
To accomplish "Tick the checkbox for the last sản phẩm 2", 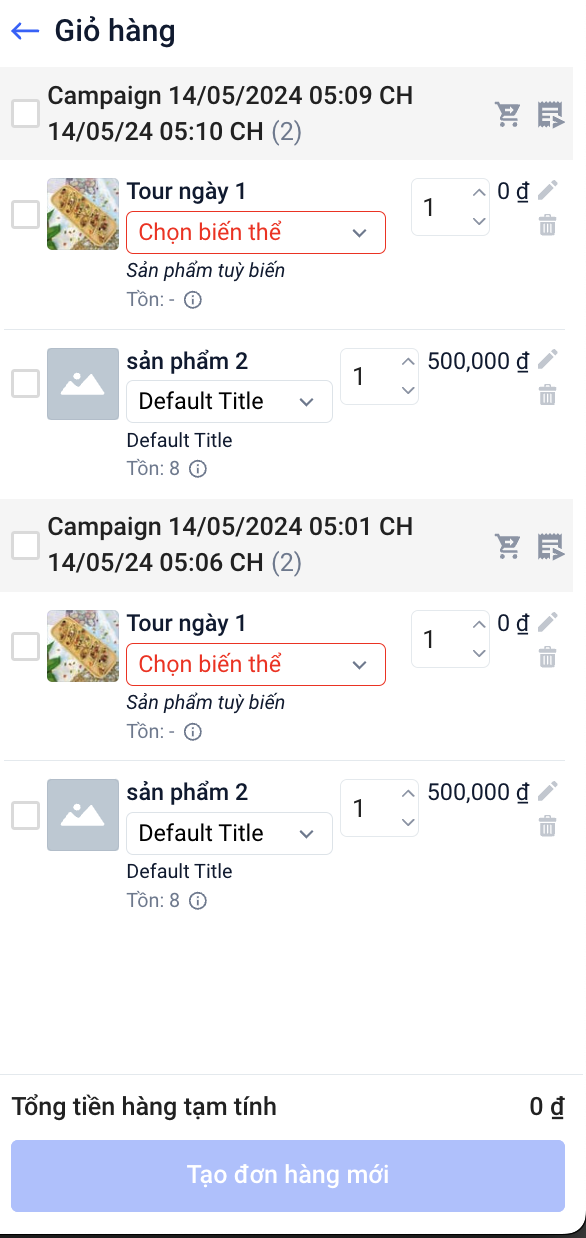I will pyautogui.click(x=25, y=815).
